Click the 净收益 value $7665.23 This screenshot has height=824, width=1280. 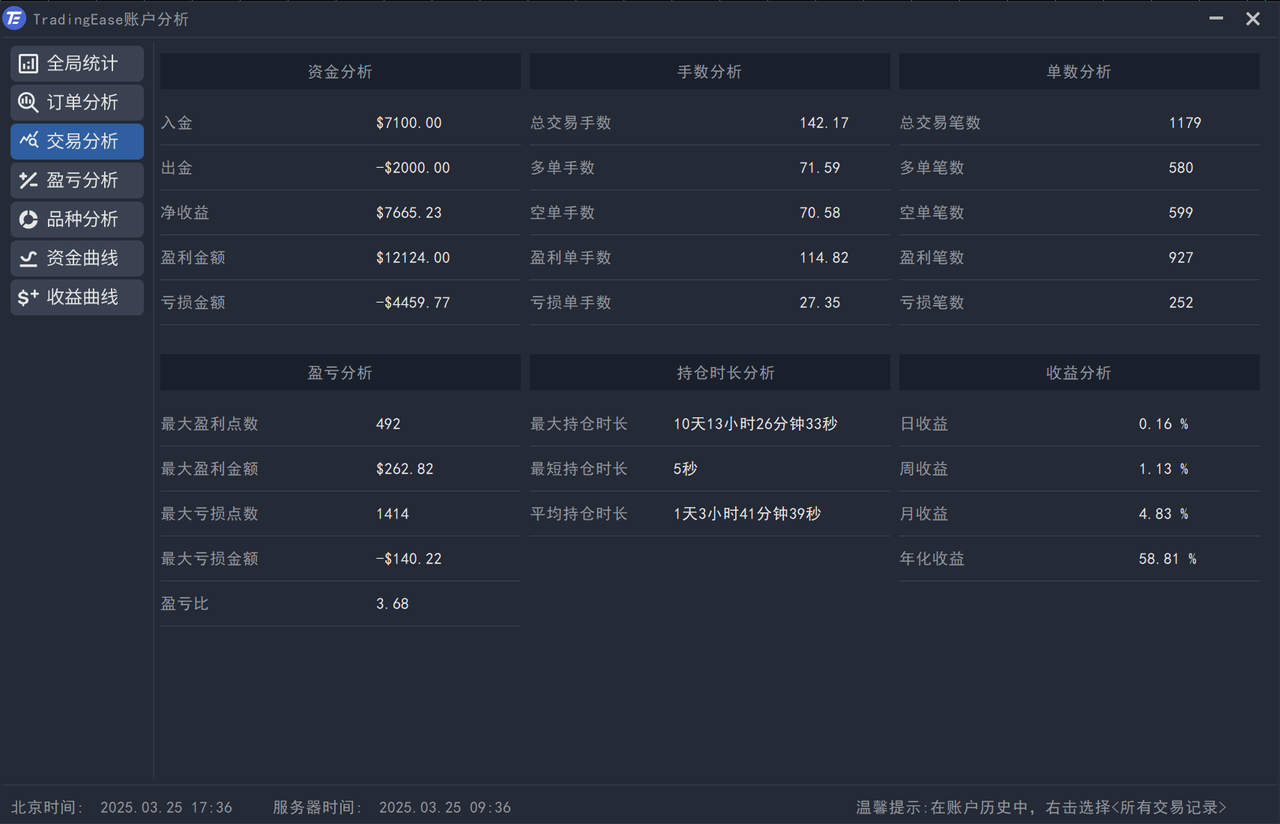coord(409,213)
